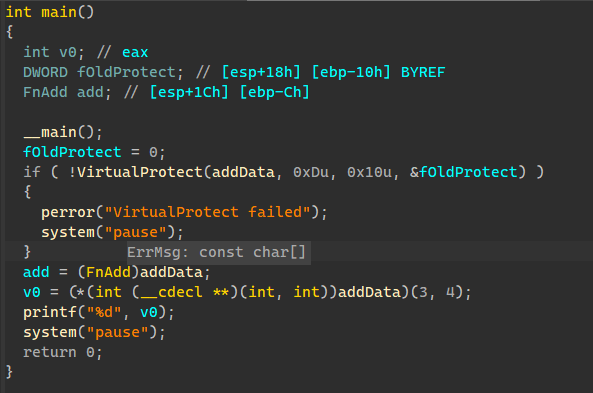Click fOldProtect in the zero assignment
This screenshot has width=593, height=393.
[x=72, y=152]
